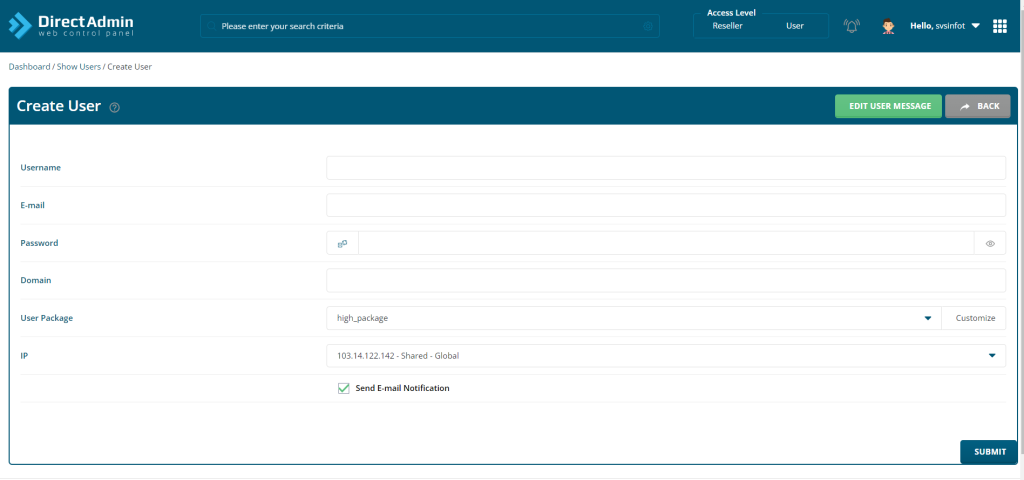Open the apps grid menu icon

999,26
